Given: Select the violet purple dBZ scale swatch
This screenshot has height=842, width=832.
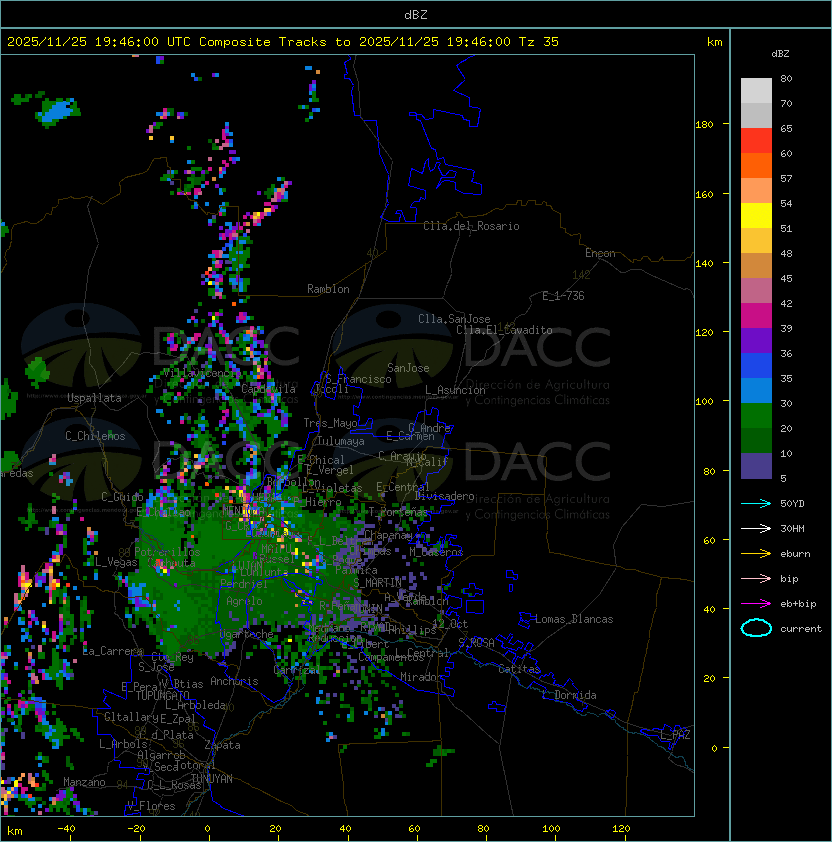Looking at the screenshot, I should (756, 341).
